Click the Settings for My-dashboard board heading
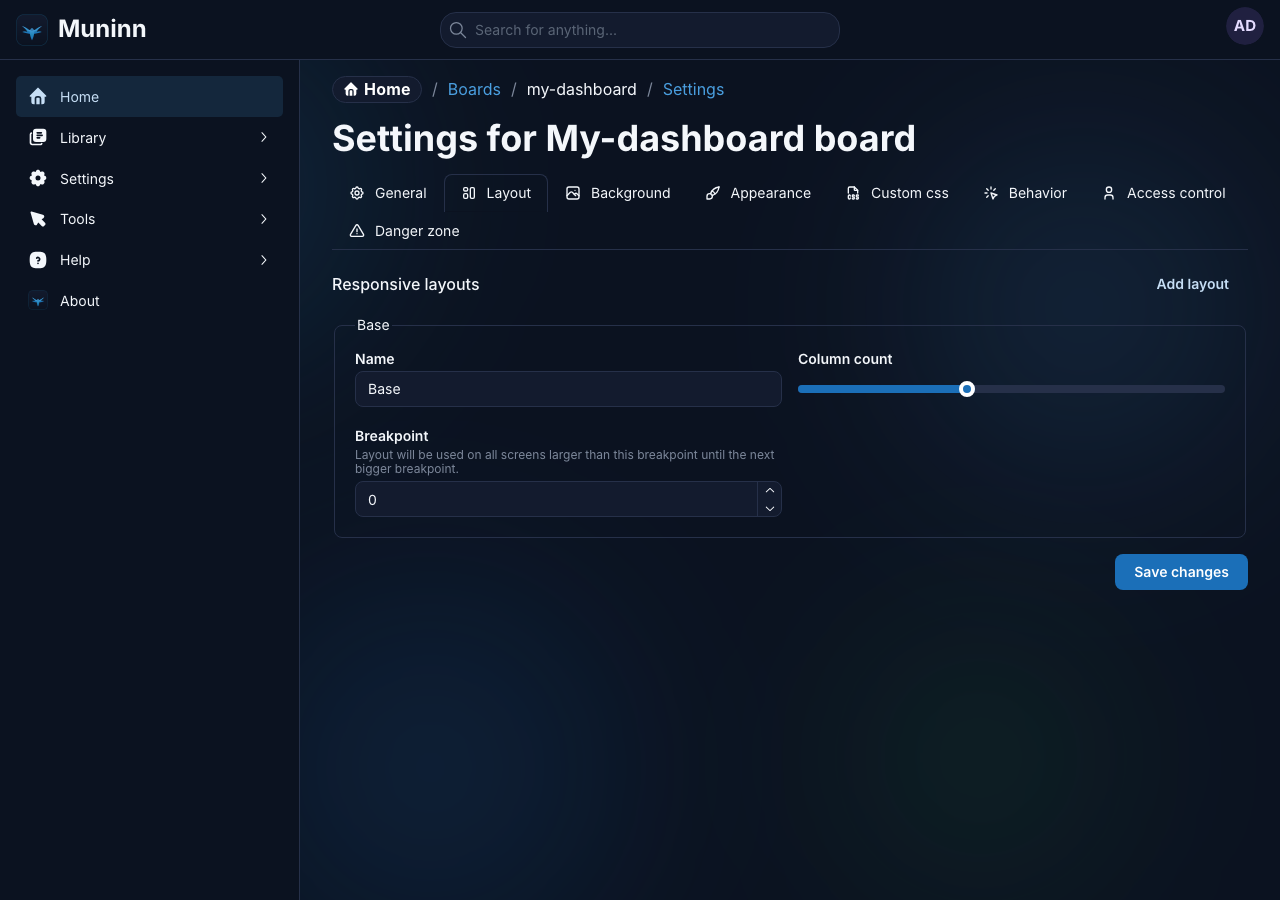Image resolution: width=1280 pixels, height=900 pixels. point(624,138)
